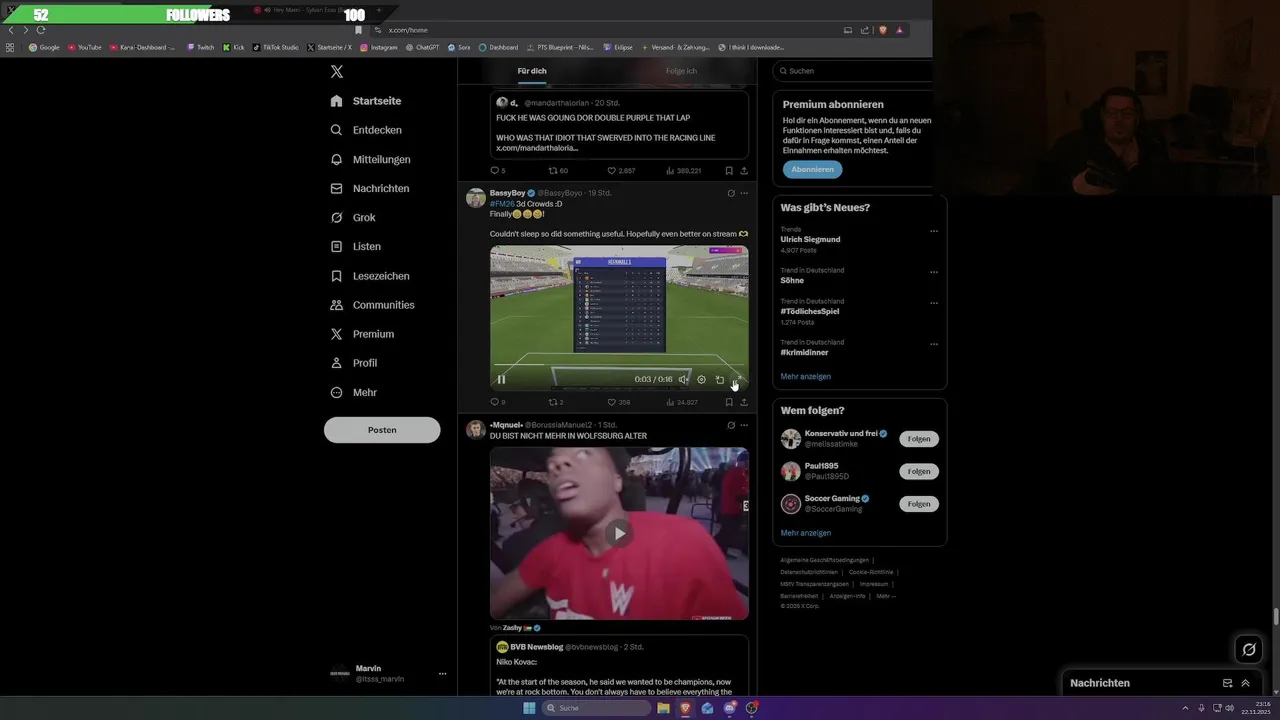The width and height of the screenshot is (1280, 720).
Task: Compose new message in Nachrichten drawer
Action: click(x=1227, y=683)
